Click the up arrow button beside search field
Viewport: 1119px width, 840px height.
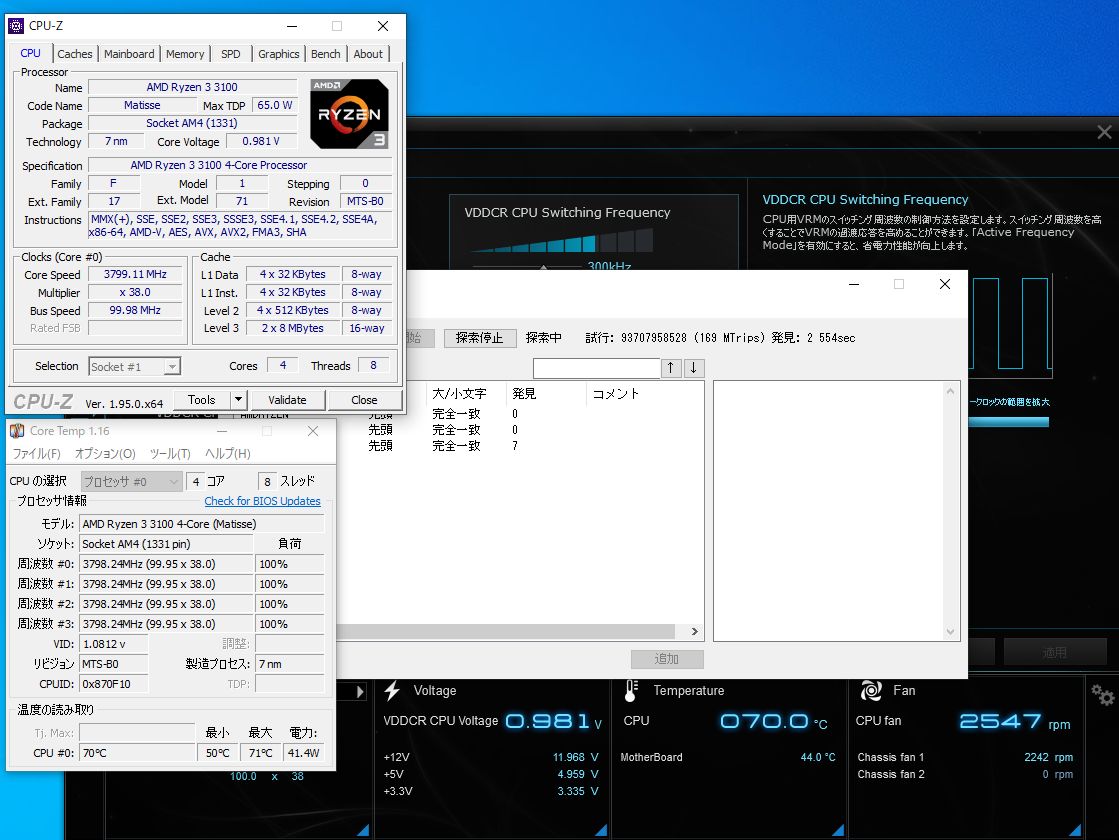(x=670, y=368)
